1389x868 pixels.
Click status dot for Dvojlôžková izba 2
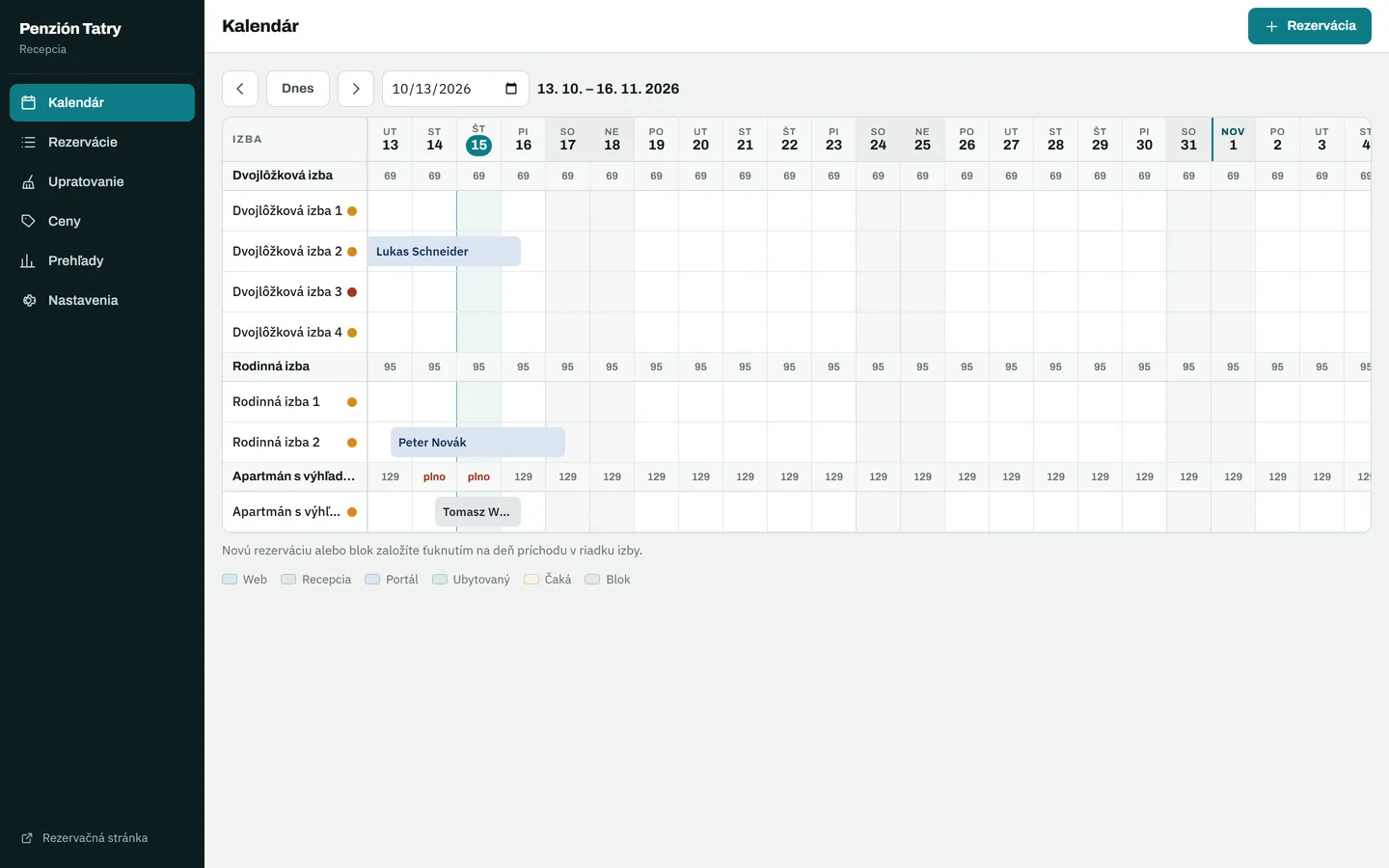352,252
